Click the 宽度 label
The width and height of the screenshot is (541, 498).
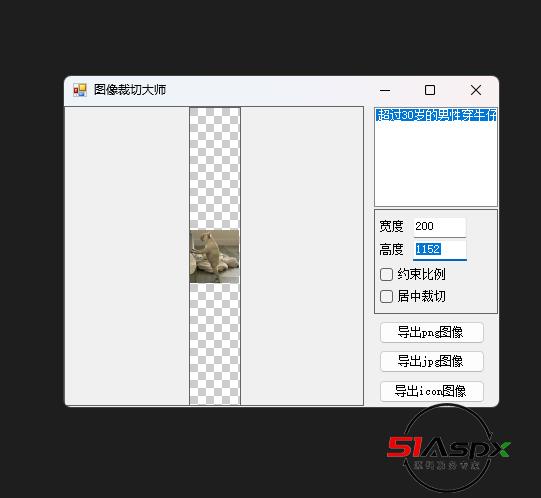(391, 227)
